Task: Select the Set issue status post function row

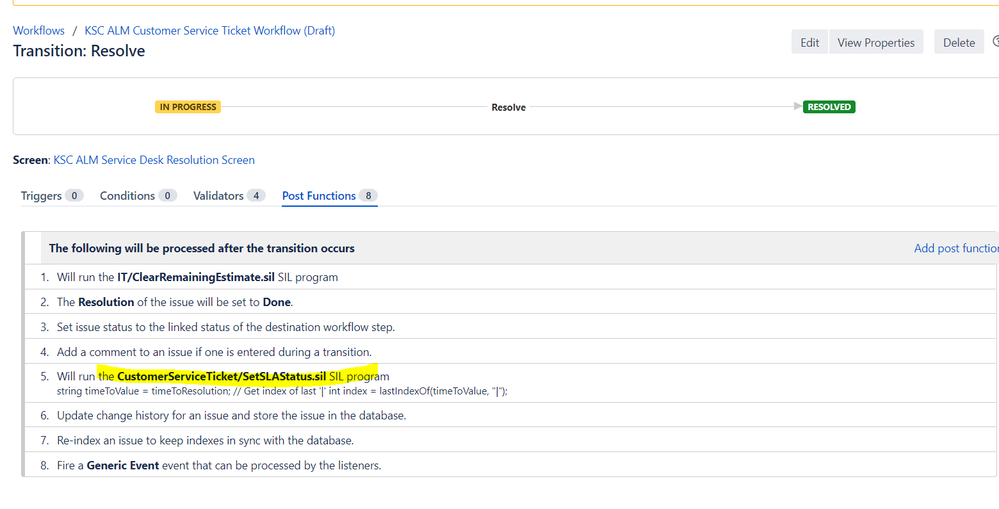Action: (510, 327)
